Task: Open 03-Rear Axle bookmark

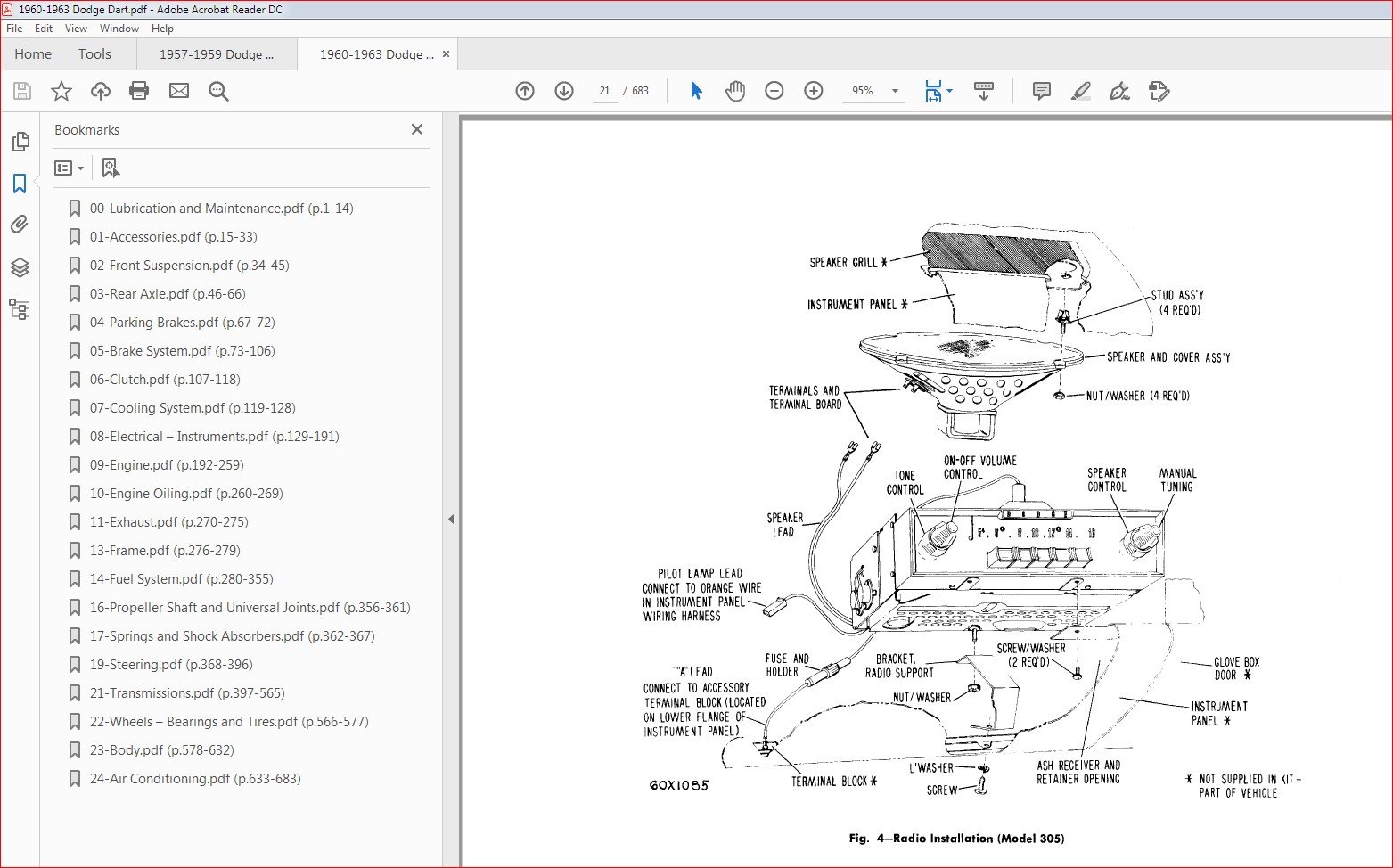Action: (168, 294)
